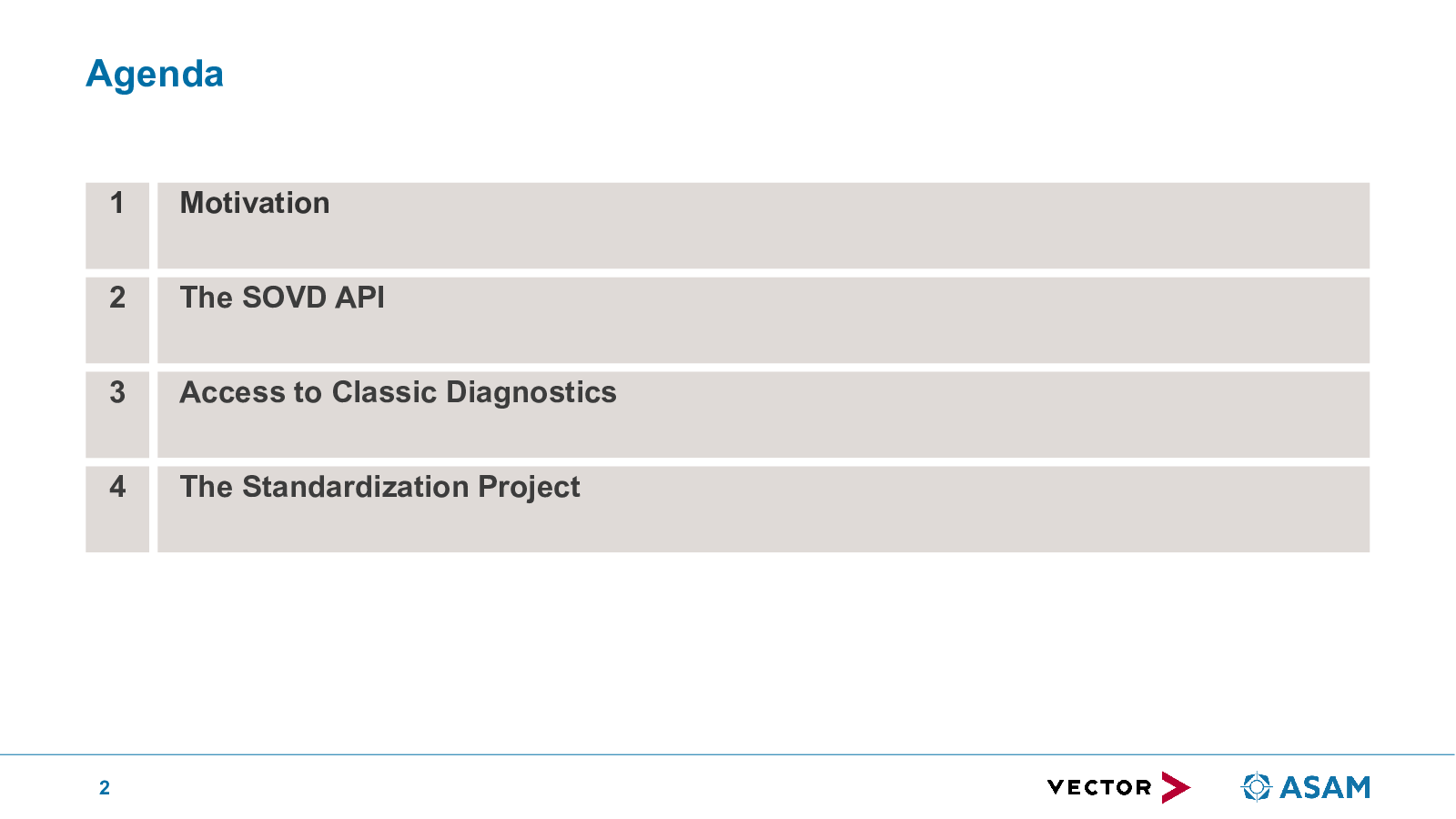Select the VECTOR wordmark text

[x=1099, y=787]
